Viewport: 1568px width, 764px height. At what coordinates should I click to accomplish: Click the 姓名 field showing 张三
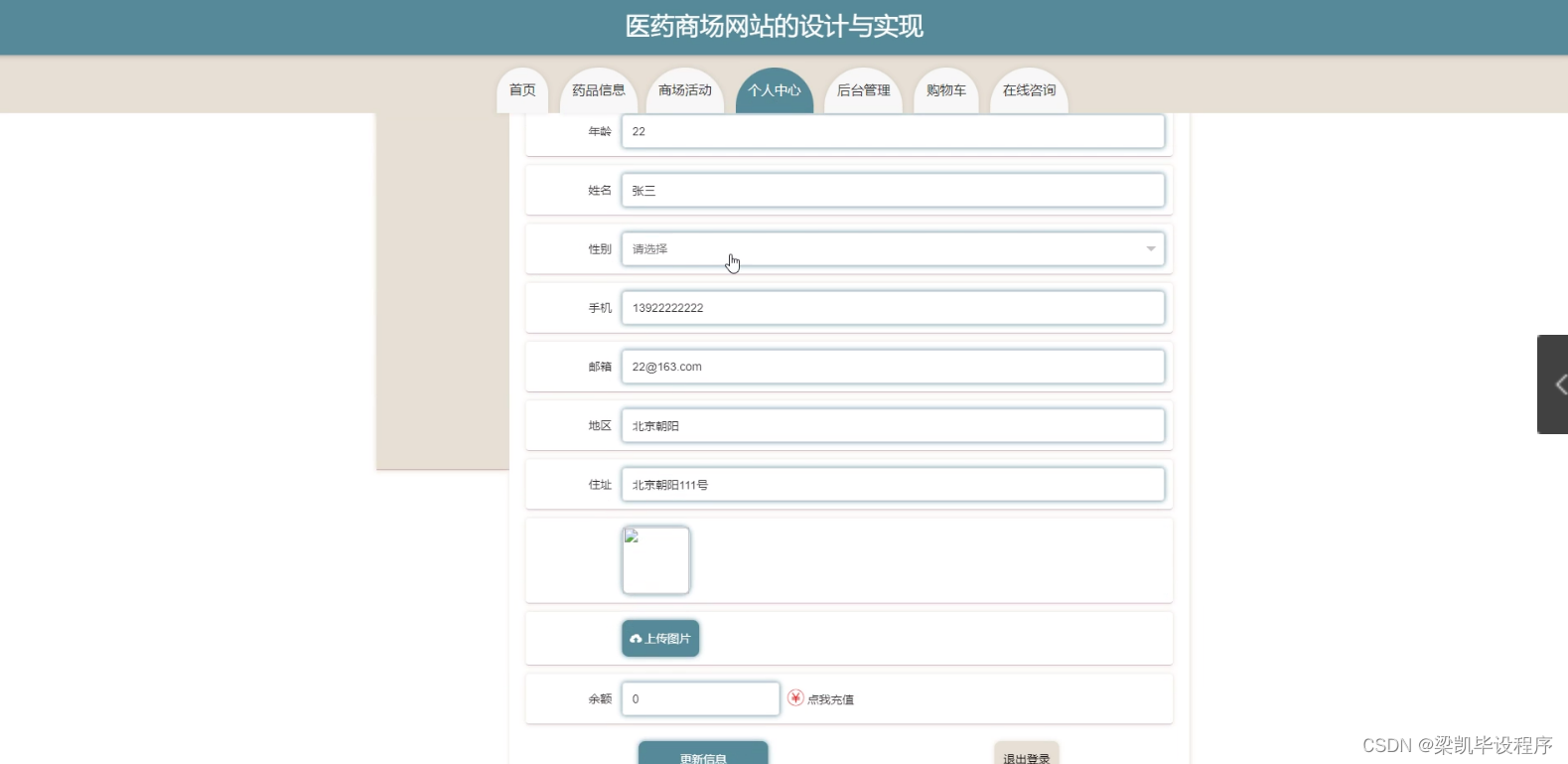893,191
